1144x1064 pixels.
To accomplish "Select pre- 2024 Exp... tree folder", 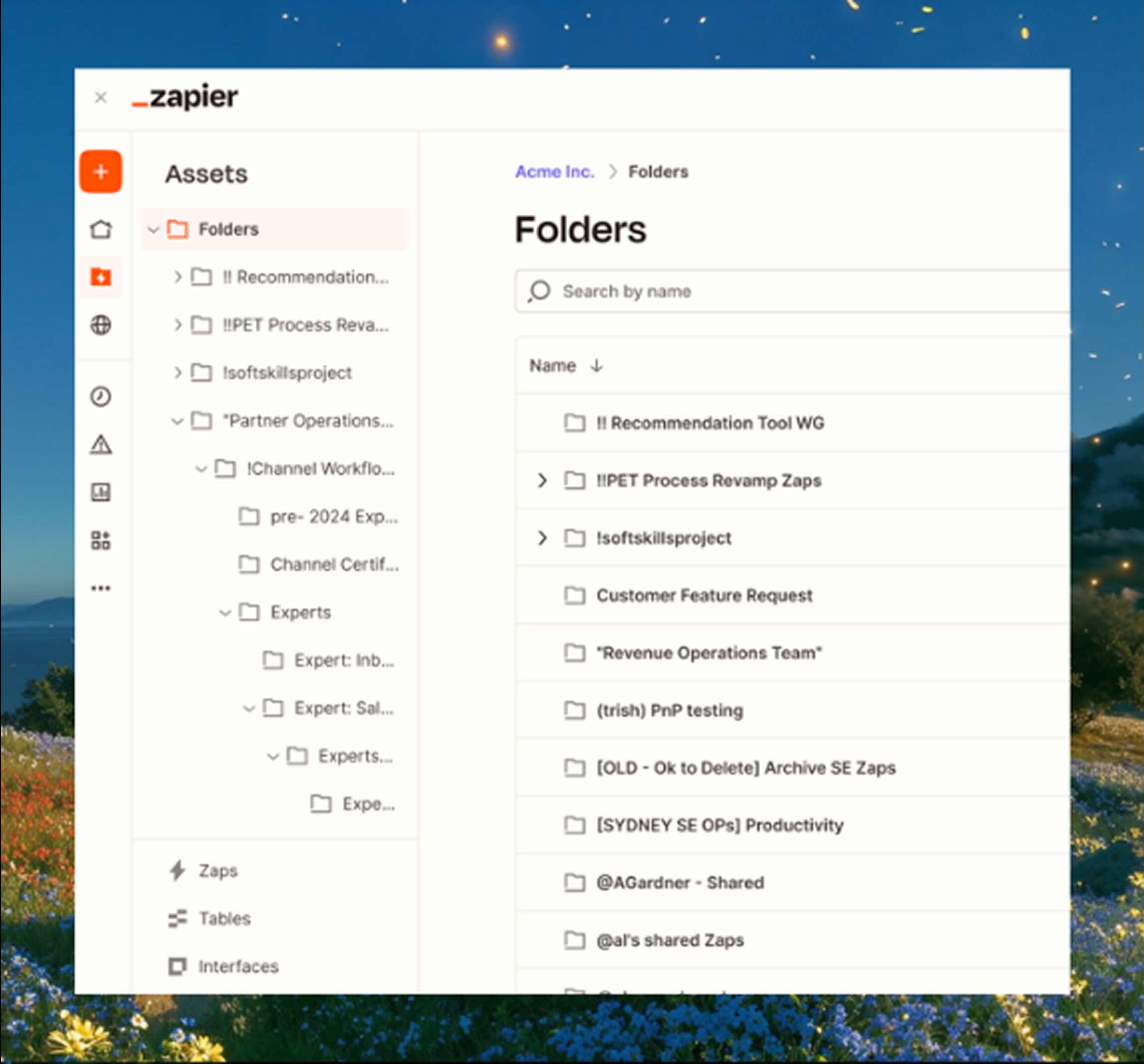I will (334, 517).
